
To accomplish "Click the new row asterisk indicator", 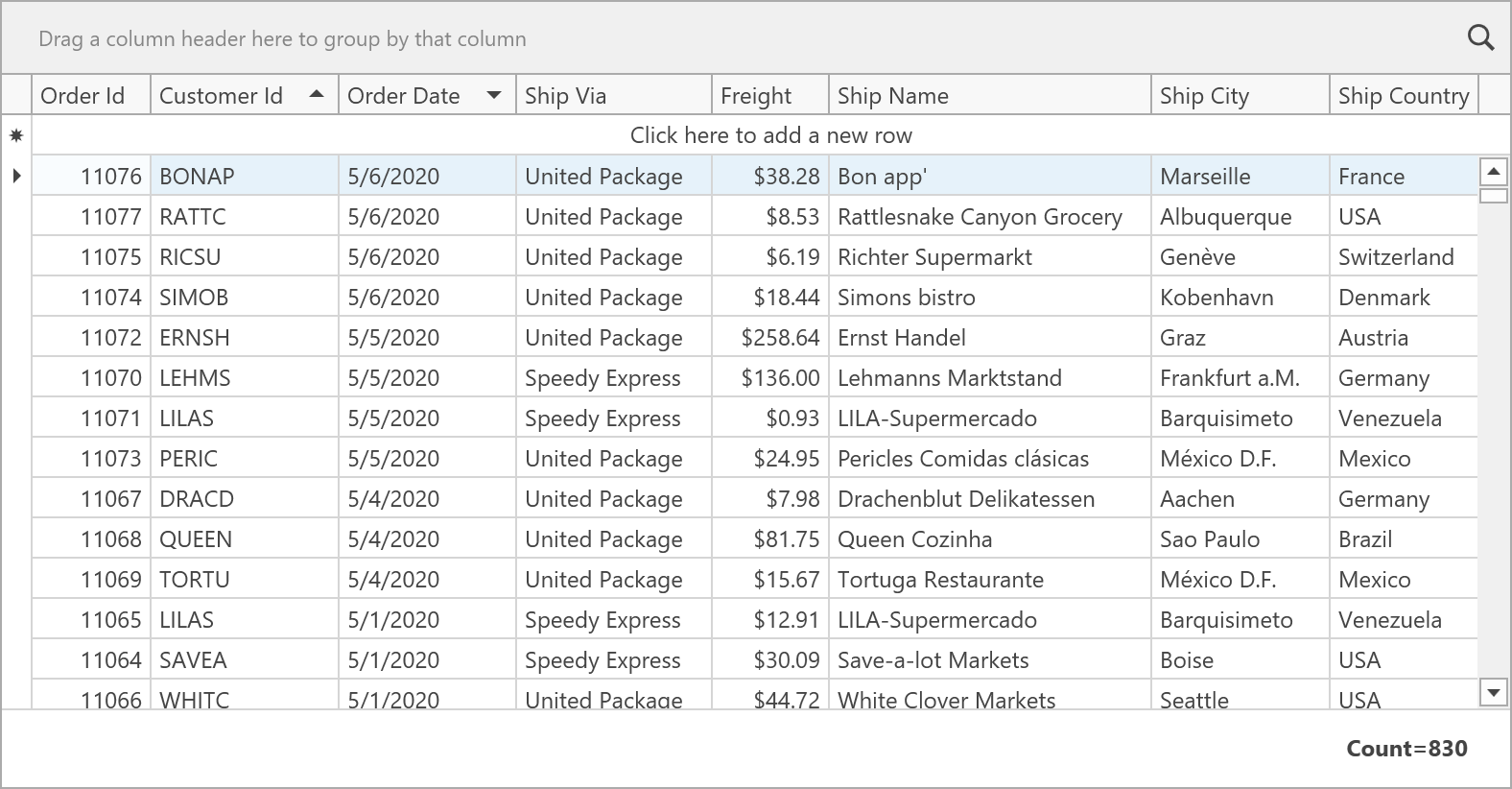I will [x=16, y=136].
